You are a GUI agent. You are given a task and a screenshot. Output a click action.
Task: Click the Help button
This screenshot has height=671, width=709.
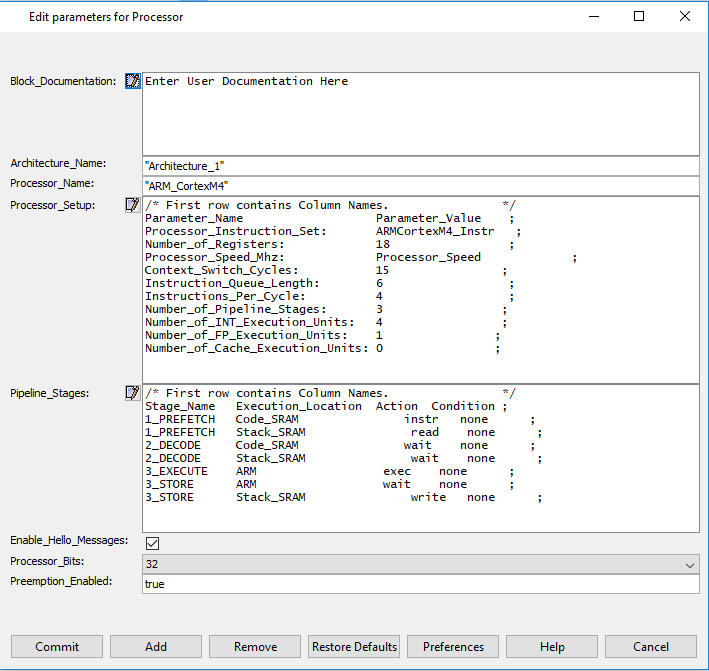coord(552,647)
